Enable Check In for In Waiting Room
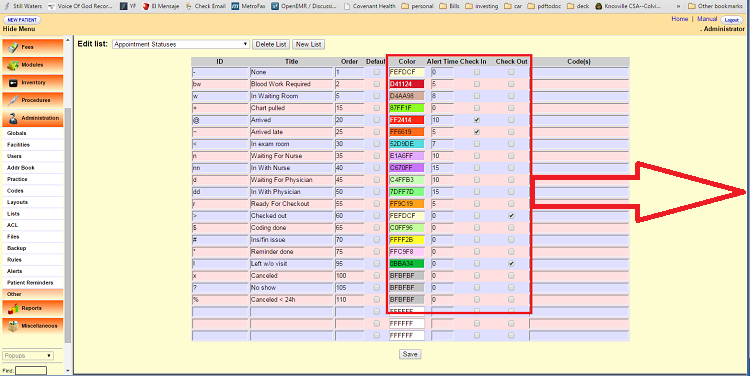This screenshot has width=750, height=376. pos(476,96)
